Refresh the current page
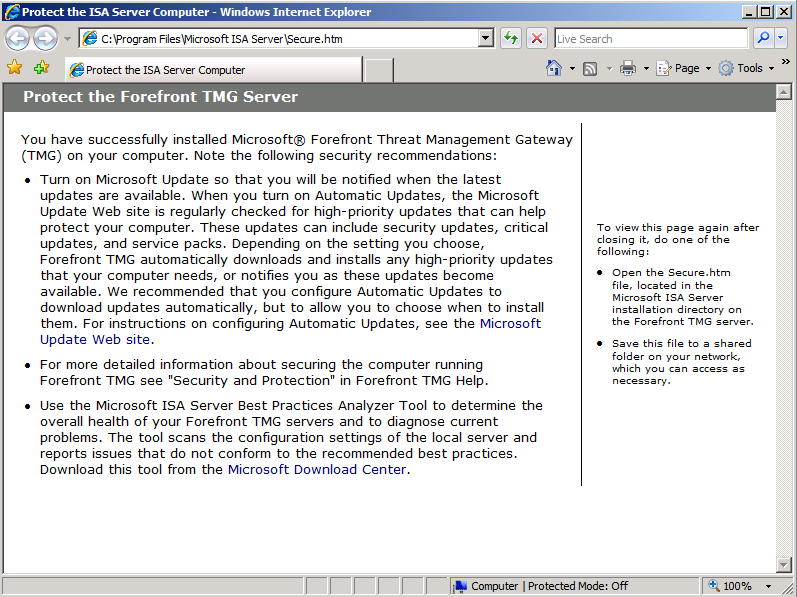797x597 pixels. pos(511,38)
